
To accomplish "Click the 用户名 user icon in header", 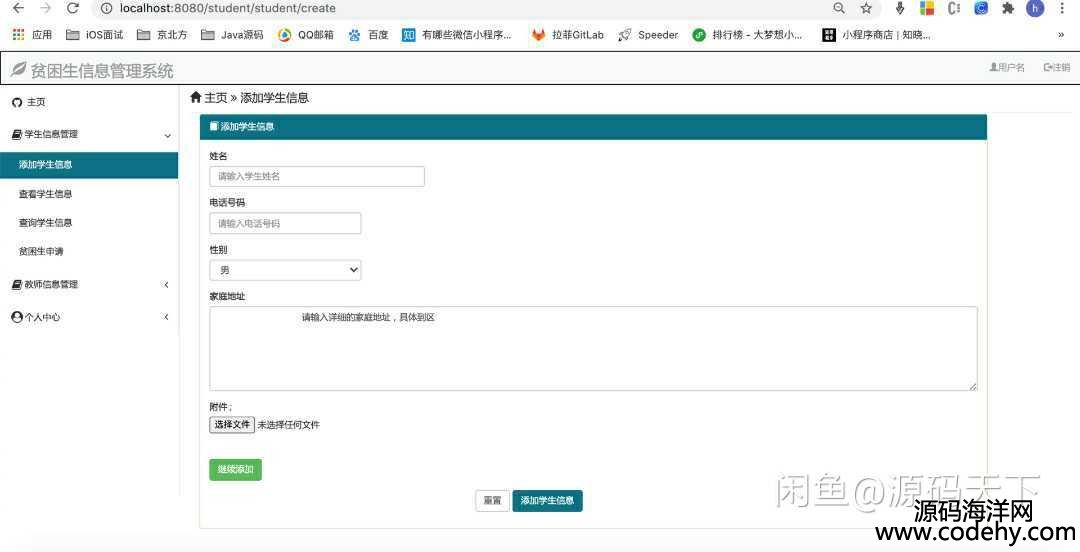I will 993,68.
